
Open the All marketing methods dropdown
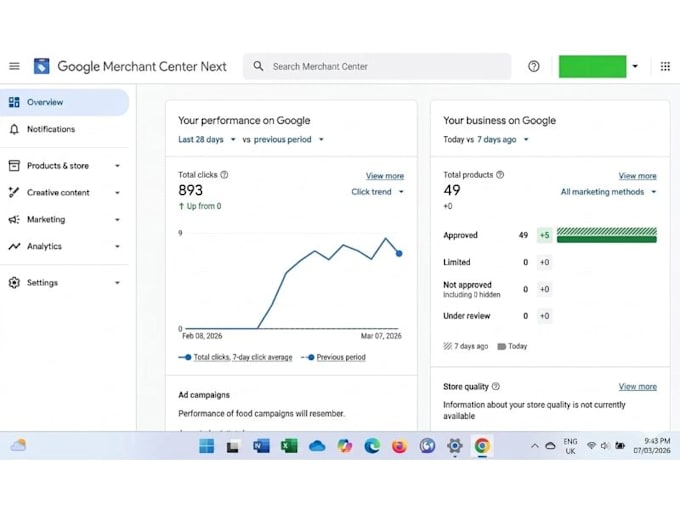(x=608, y=192)
